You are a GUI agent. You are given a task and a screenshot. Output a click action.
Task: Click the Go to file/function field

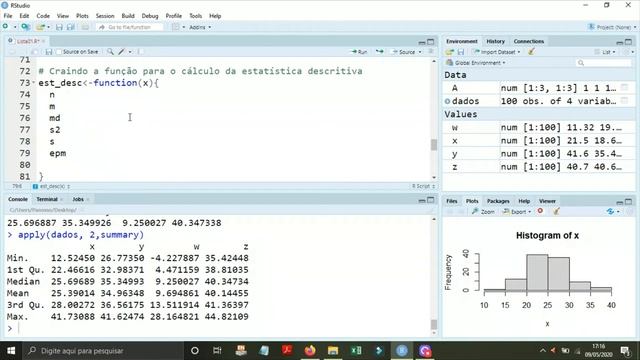click(129, 27)
